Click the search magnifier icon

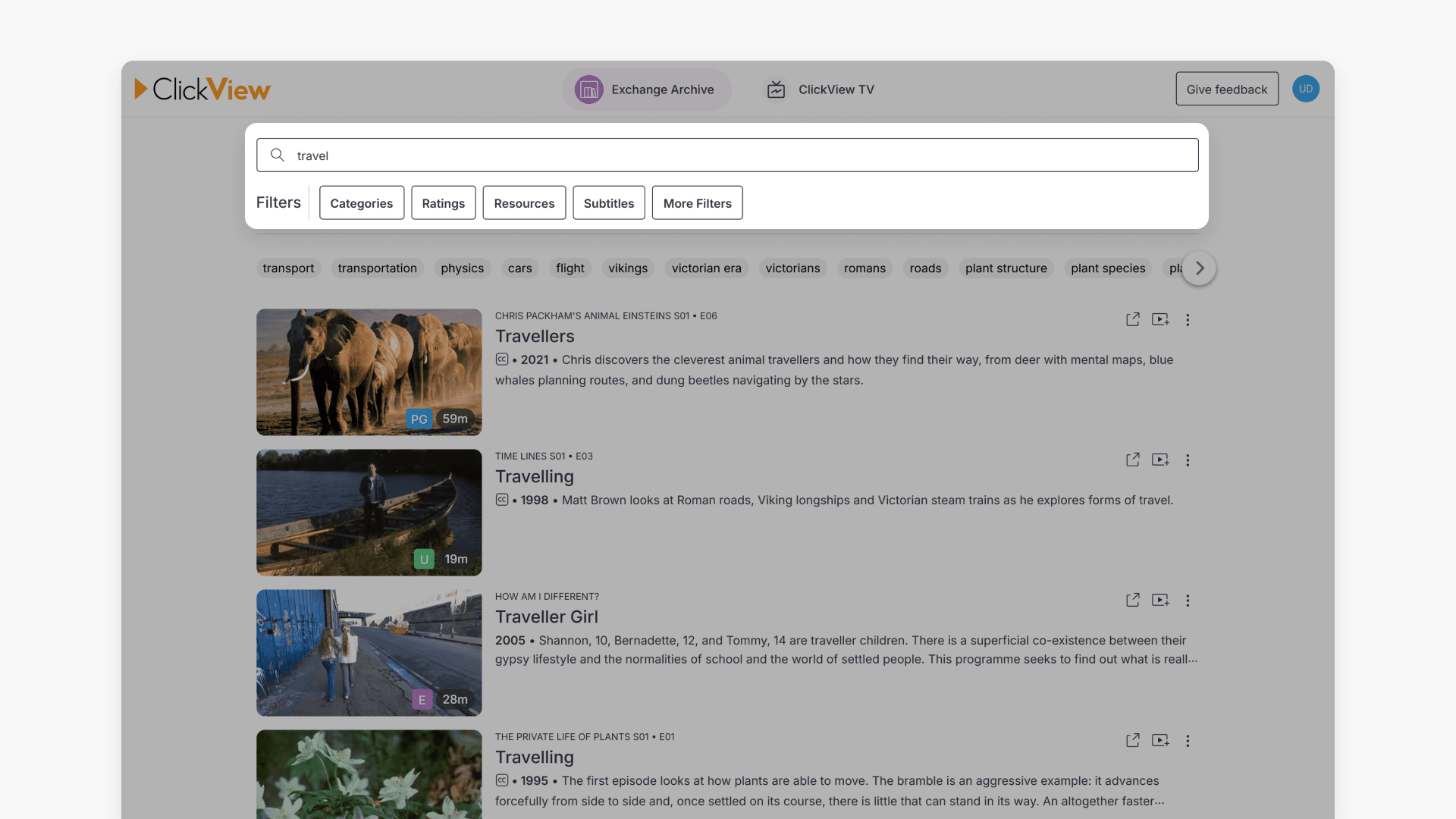[278, 155]
